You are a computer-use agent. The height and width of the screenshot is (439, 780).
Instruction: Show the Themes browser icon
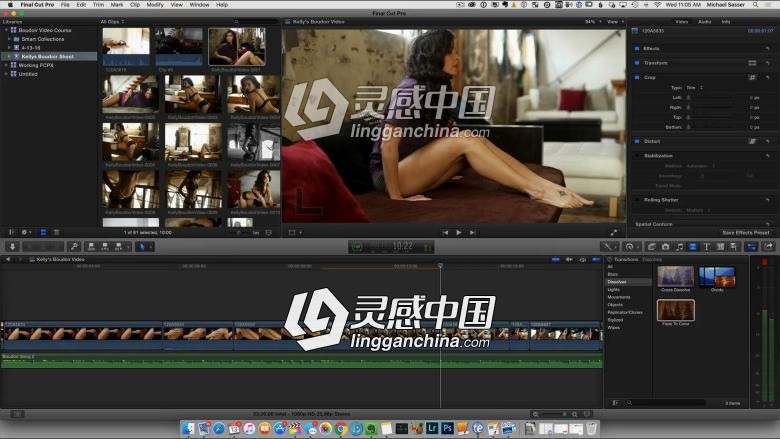[733, 247]
